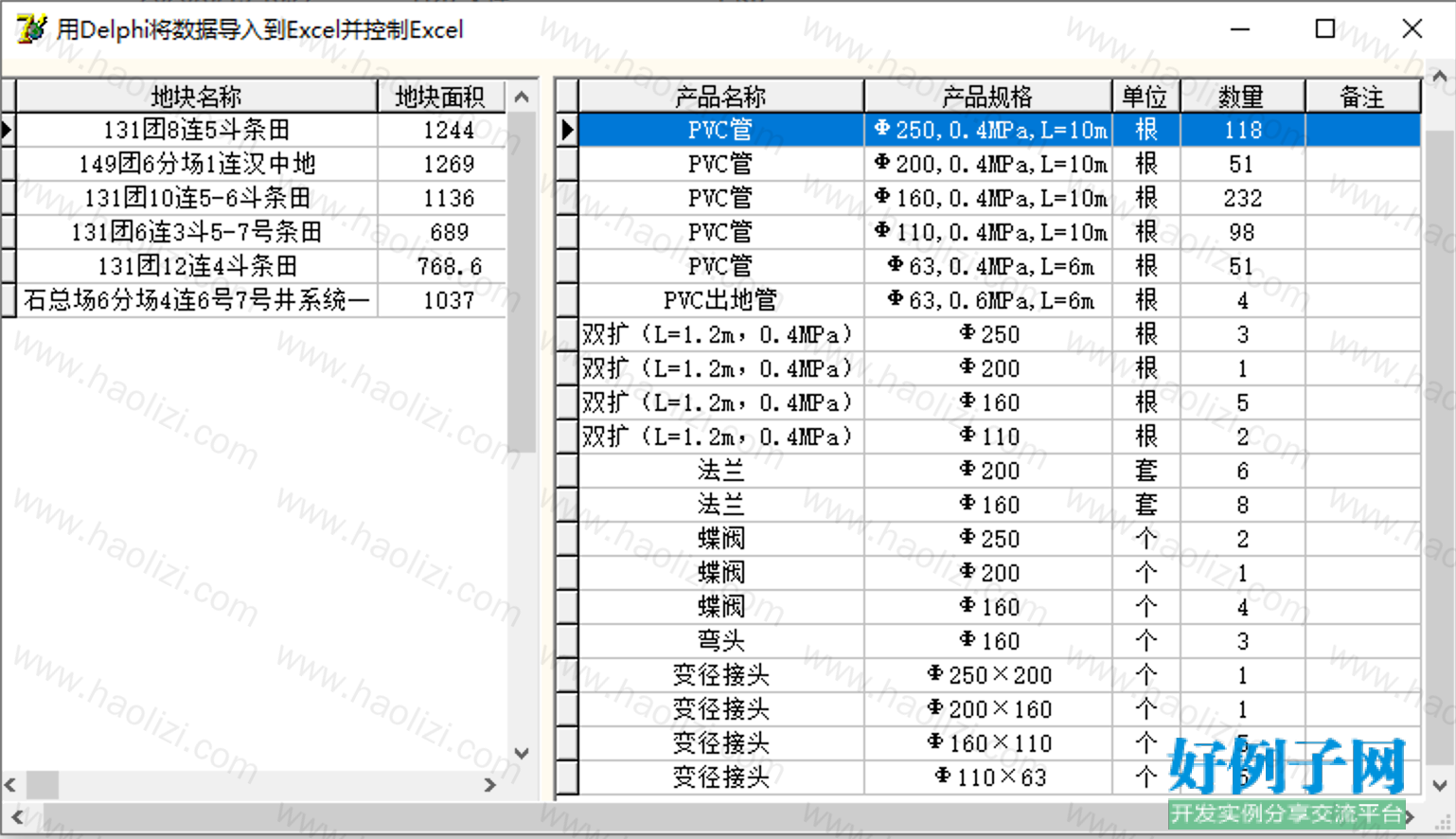Click right panel vertical scroll down arrow

click(1440, 785)
